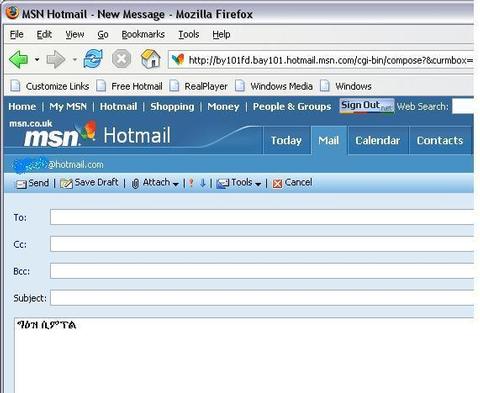Click the msn.co.uk text above logo
This screenshot has height=393, width=480.
tap(31, 124)
